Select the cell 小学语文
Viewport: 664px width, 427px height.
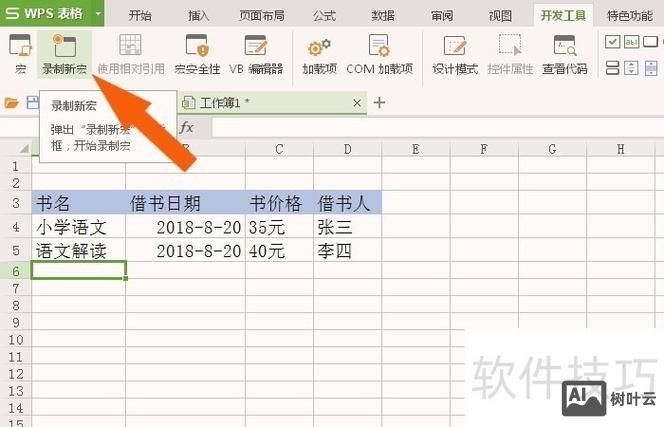click(78, 227)
